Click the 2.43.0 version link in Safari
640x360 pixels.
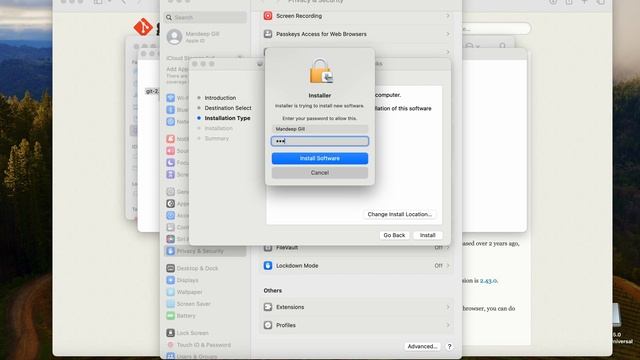click(x=488, y=281)
